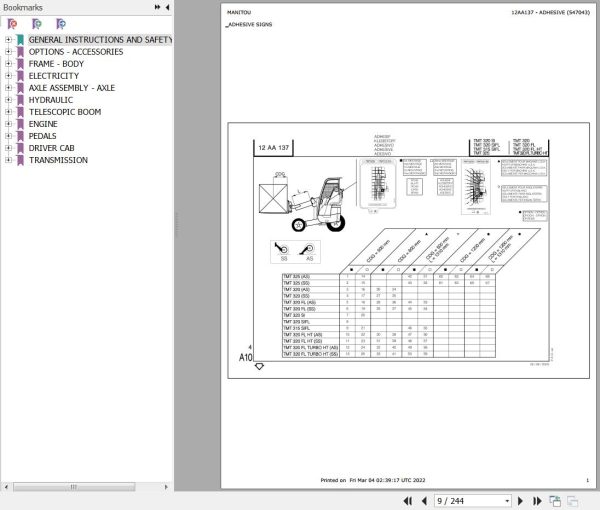The height and width of the screenshot is (510, 600).
Task: Click the telehandler illustration in the diagram
Action: tap(302, 203)
